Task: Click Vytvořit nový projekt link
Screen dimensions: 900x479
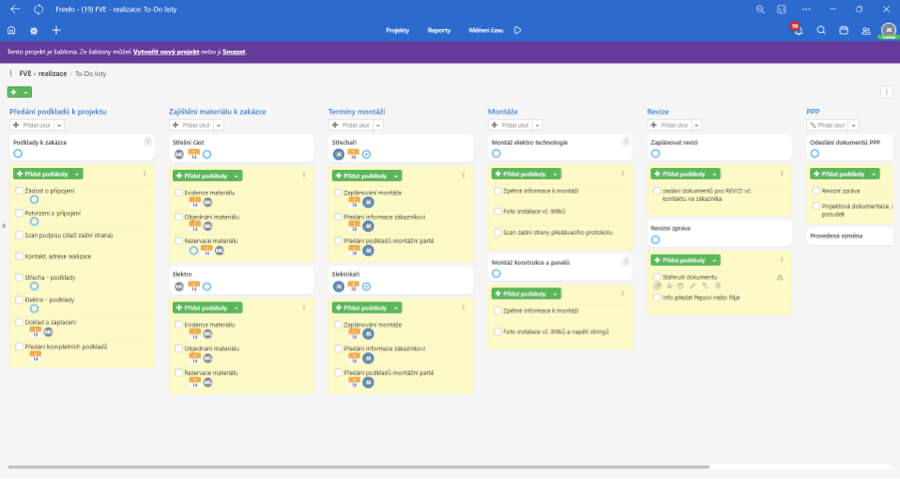Action: [166, 52]
